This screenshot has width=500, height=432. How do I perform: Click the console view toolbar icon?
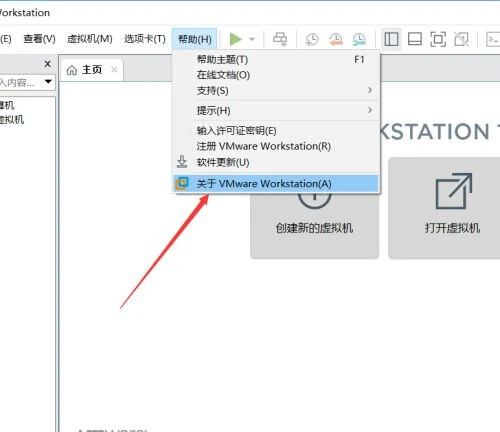(x=493, y=39)
